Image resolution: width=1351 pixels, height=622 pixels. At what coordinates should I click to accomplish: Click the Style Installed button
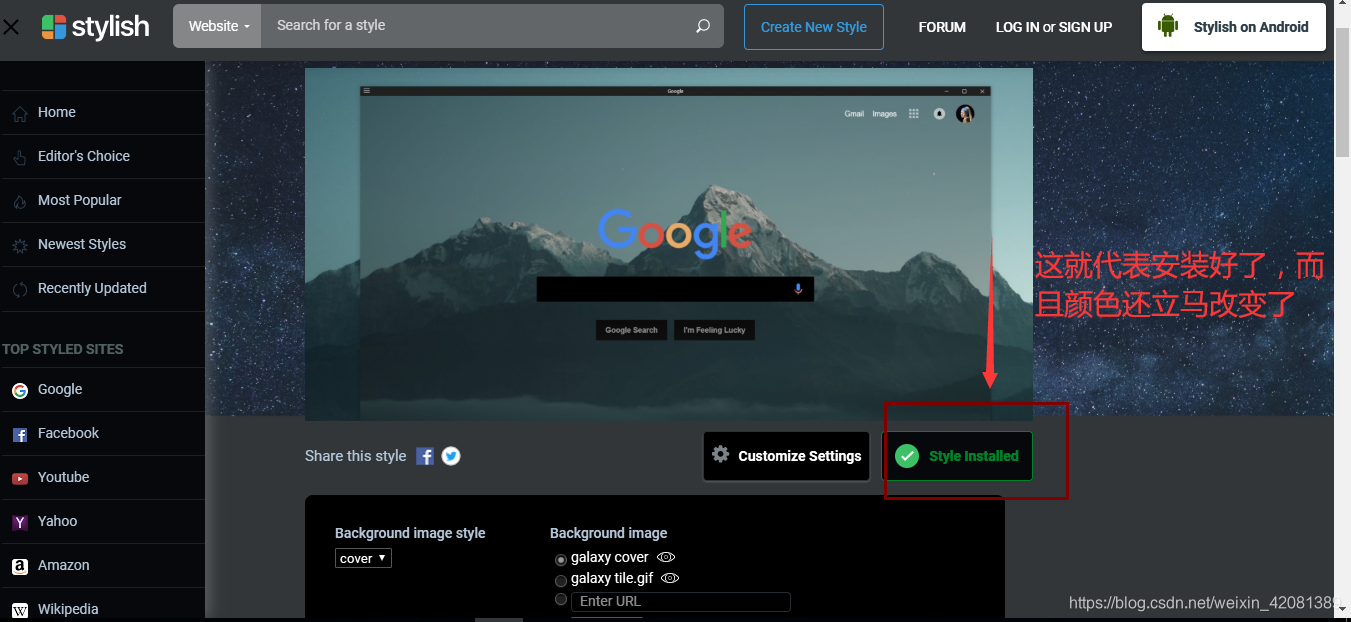coord(958,456)
